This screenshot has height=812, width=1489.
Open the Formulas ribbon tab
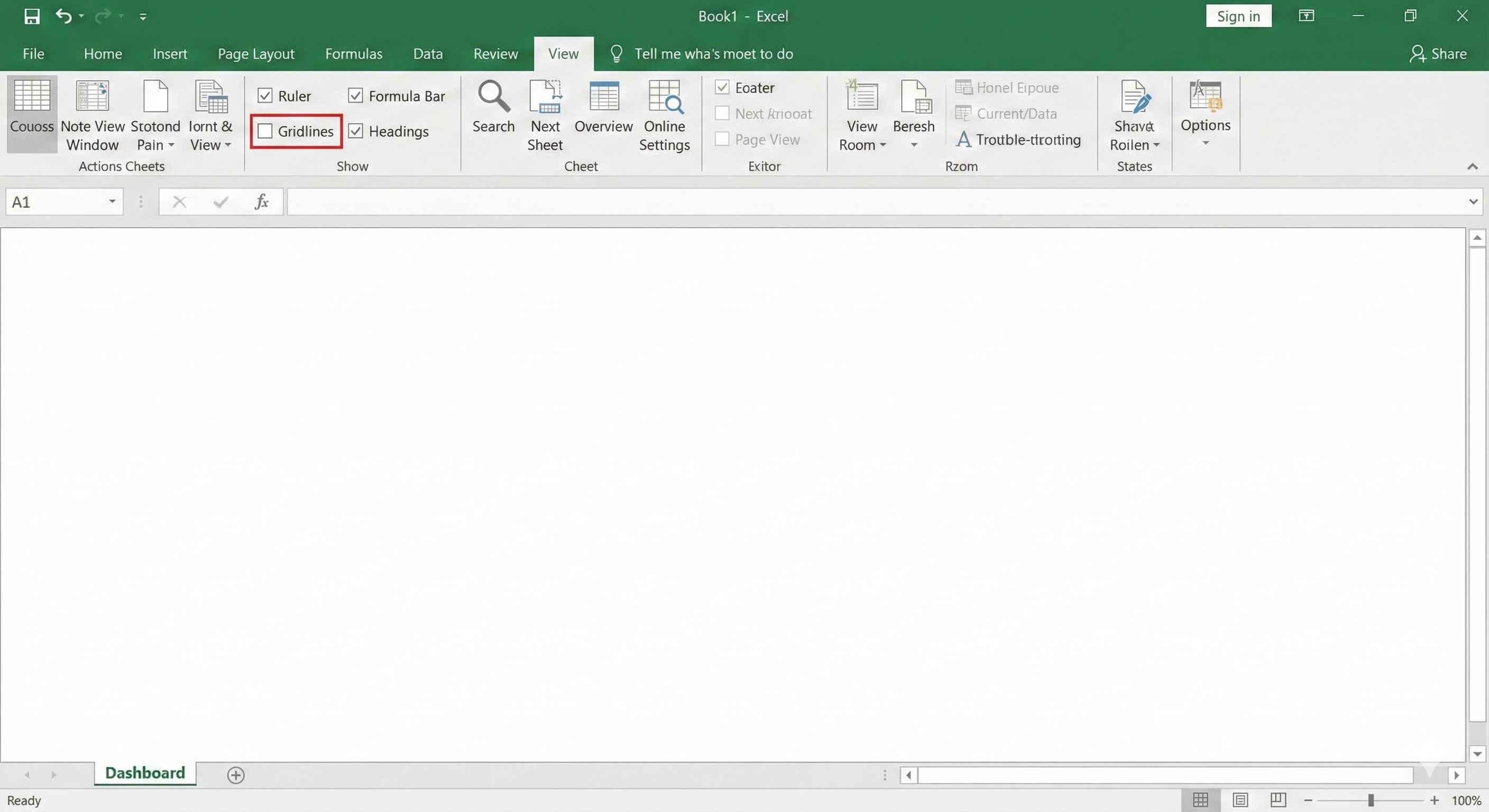(x=354, y=53)
